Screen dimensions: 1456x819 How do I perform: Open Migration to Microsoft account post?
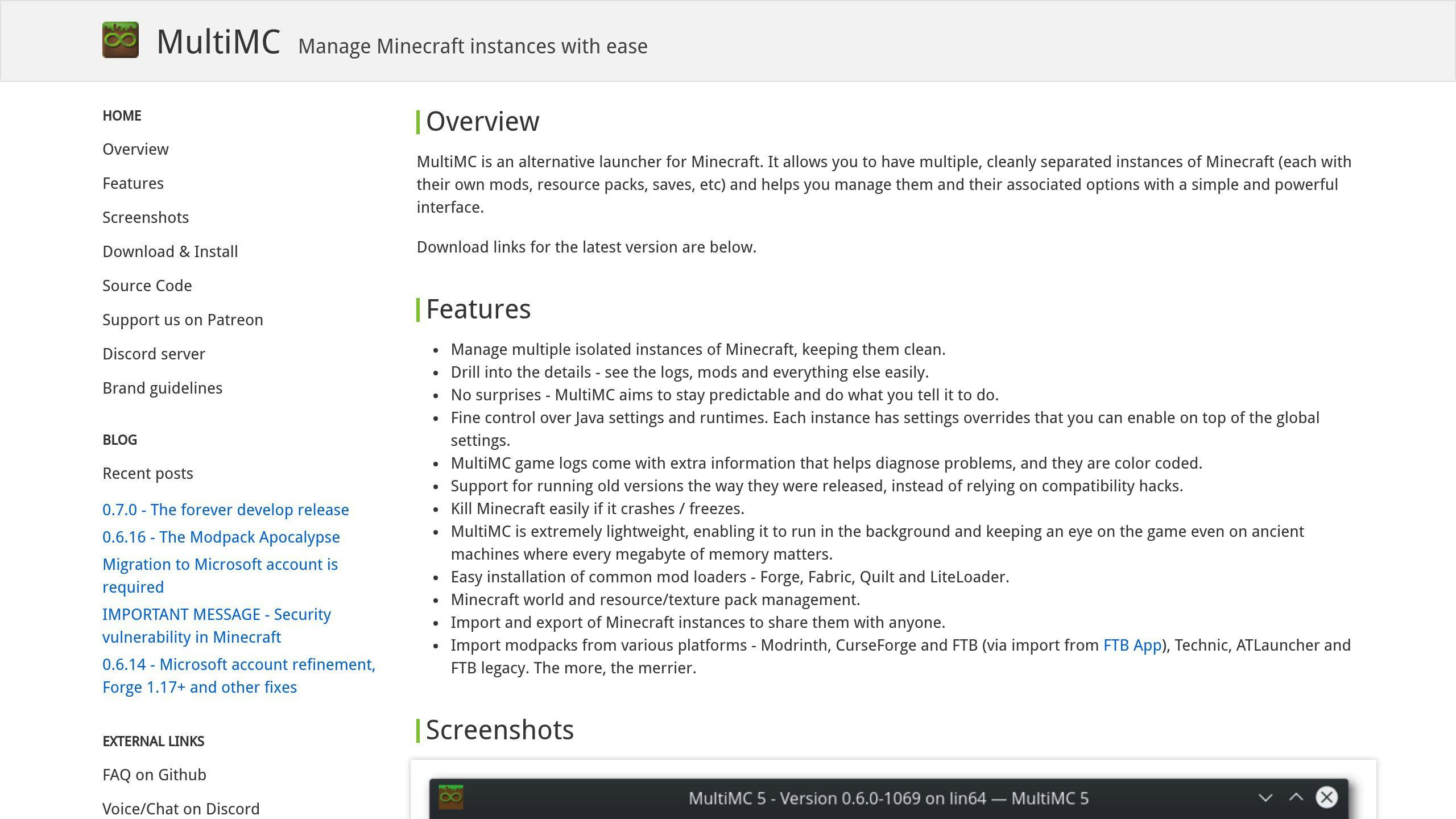[x=220, y=576]
